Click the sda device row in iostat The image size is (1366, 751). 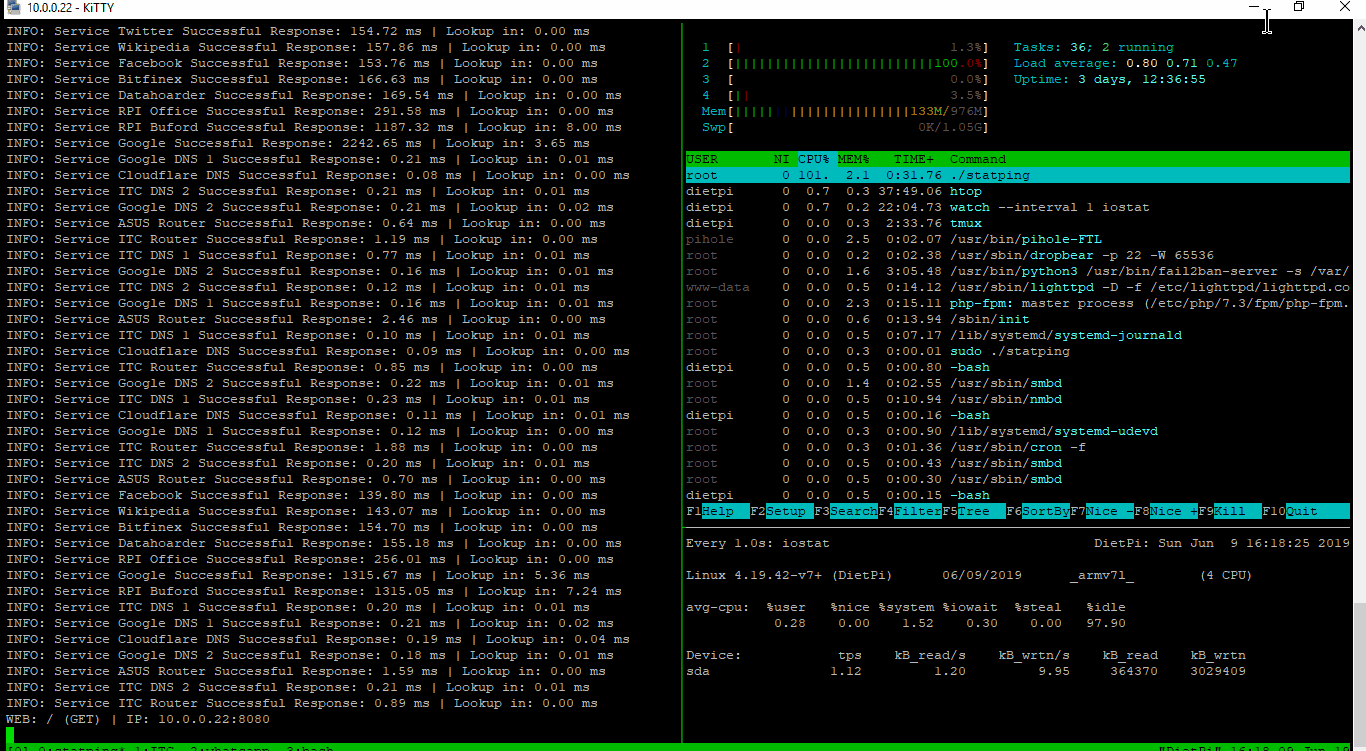click(x=966, y=671)
